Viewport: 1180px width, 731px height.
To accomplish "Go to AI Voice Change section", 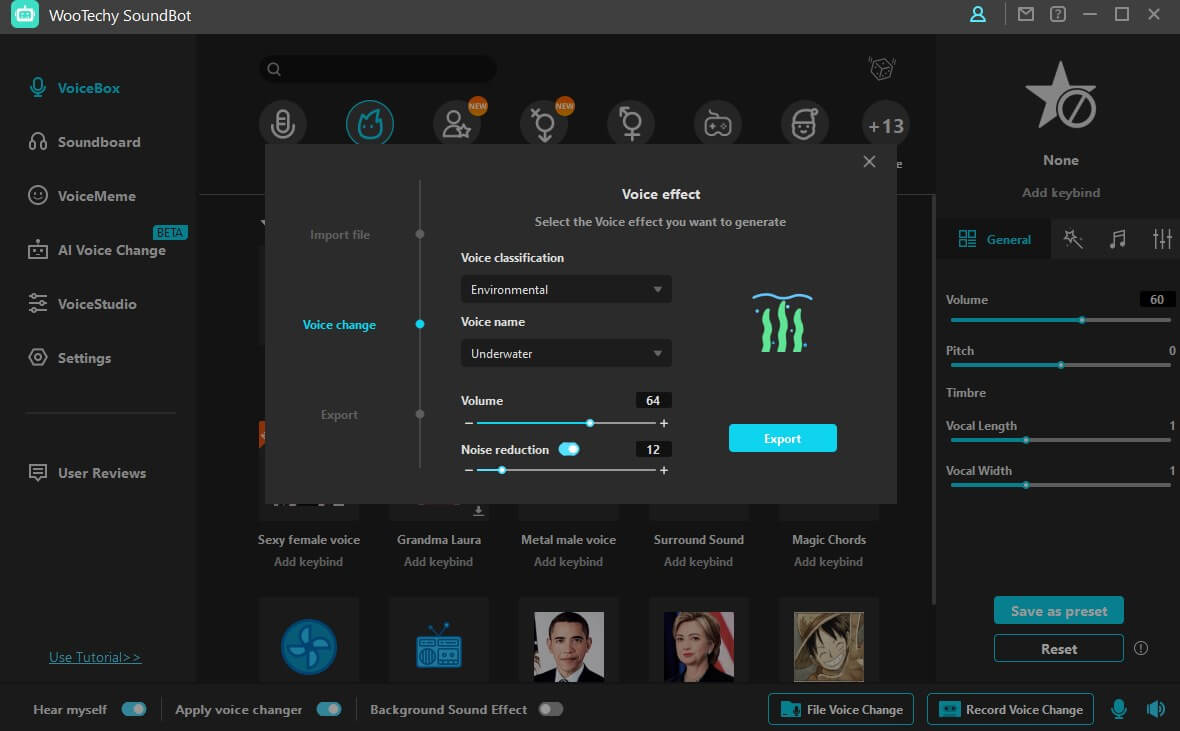I will tap(111, 250).
